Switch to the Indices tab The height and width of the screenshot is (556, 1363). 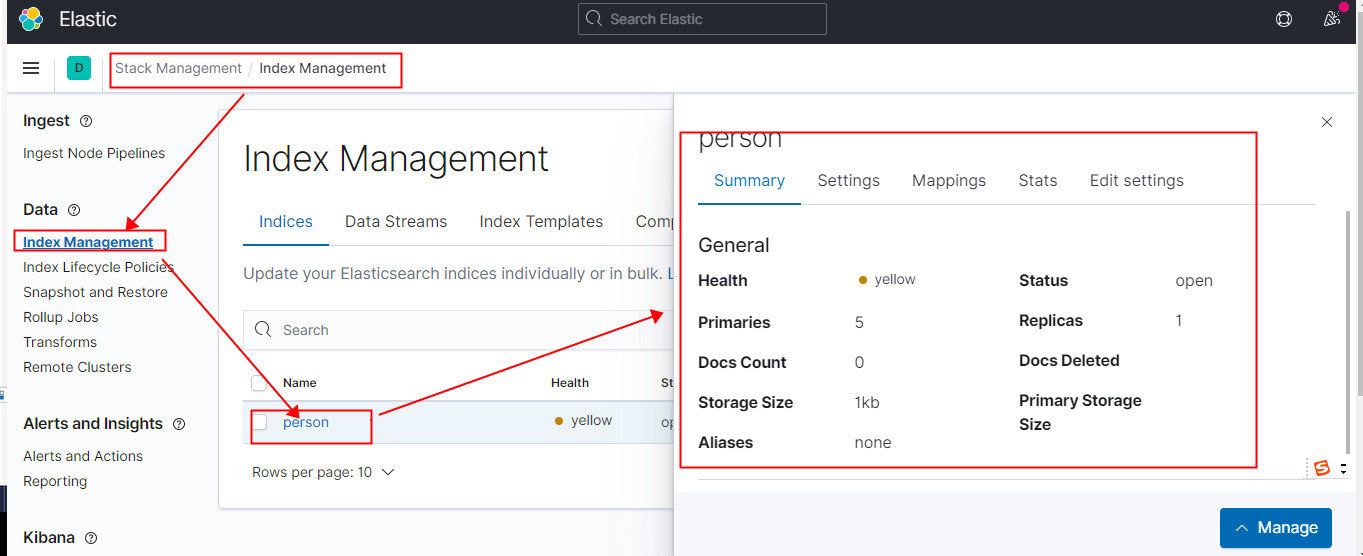[286, 222]
